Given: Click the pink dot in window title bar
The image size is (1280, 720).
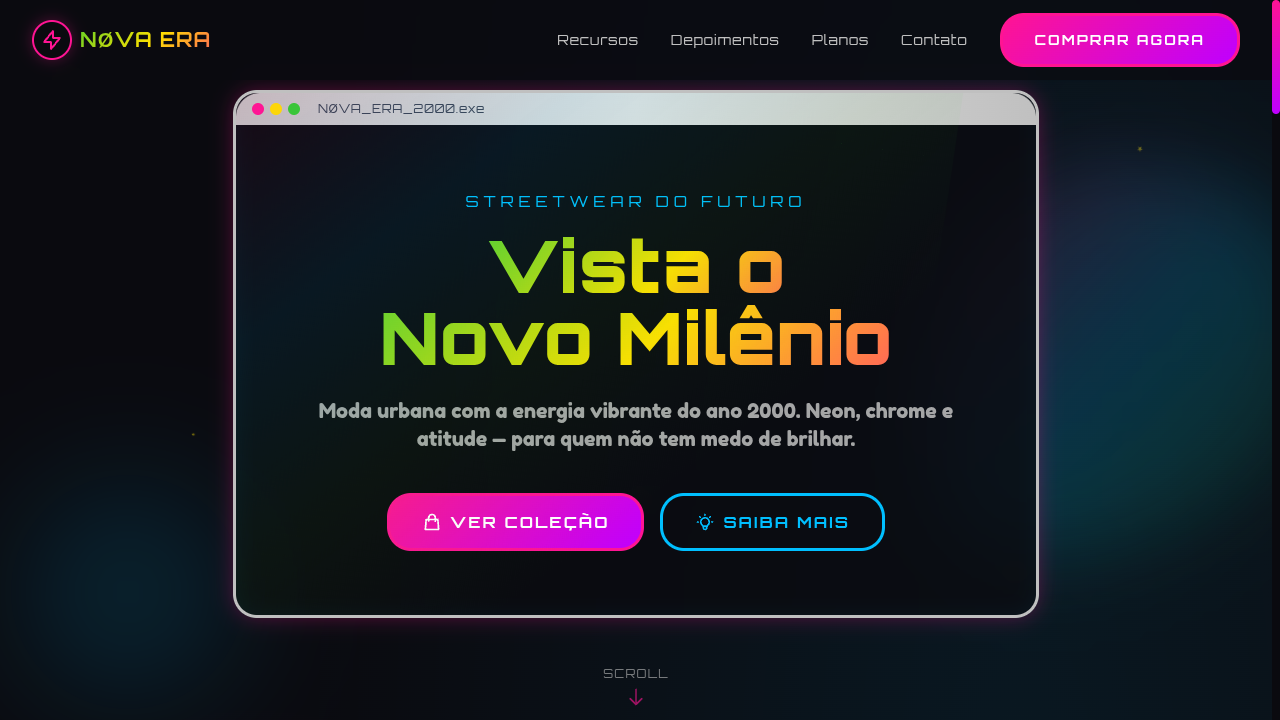Looking at the screenshot, I should (x=258, y=109).
